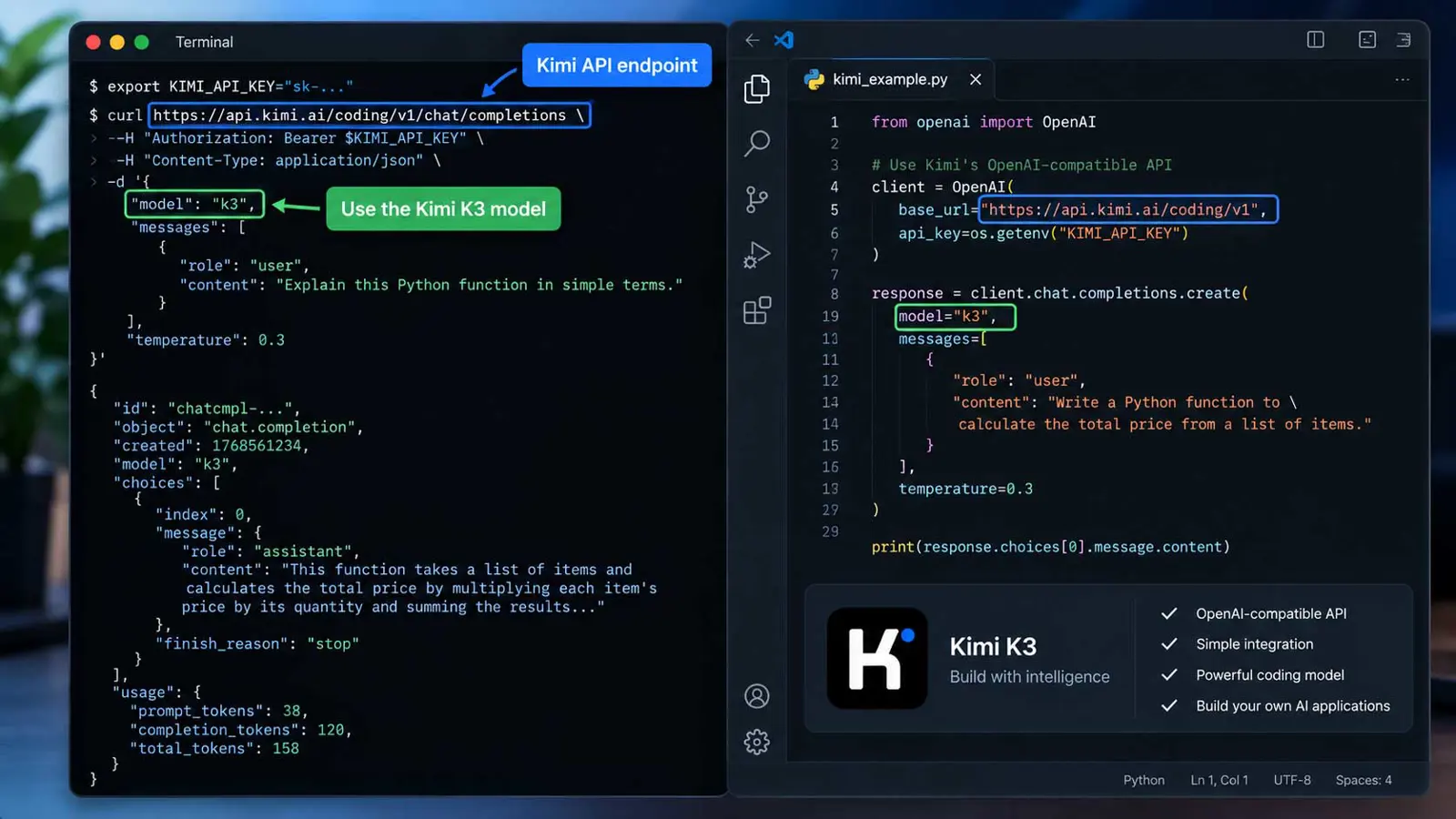The width and height of the screenshot is (1456, 819).
Task: Click the Terminal window title
Action: (x=204, y=42)
